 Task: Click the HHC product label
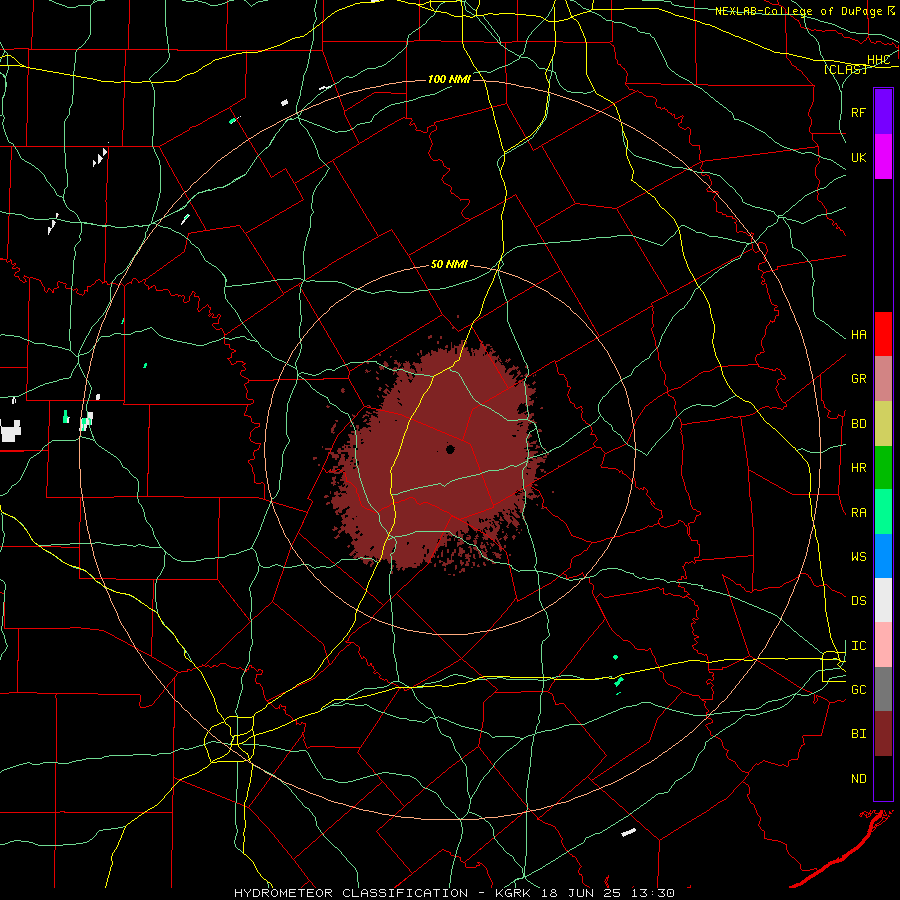click(x=878, y=60)
